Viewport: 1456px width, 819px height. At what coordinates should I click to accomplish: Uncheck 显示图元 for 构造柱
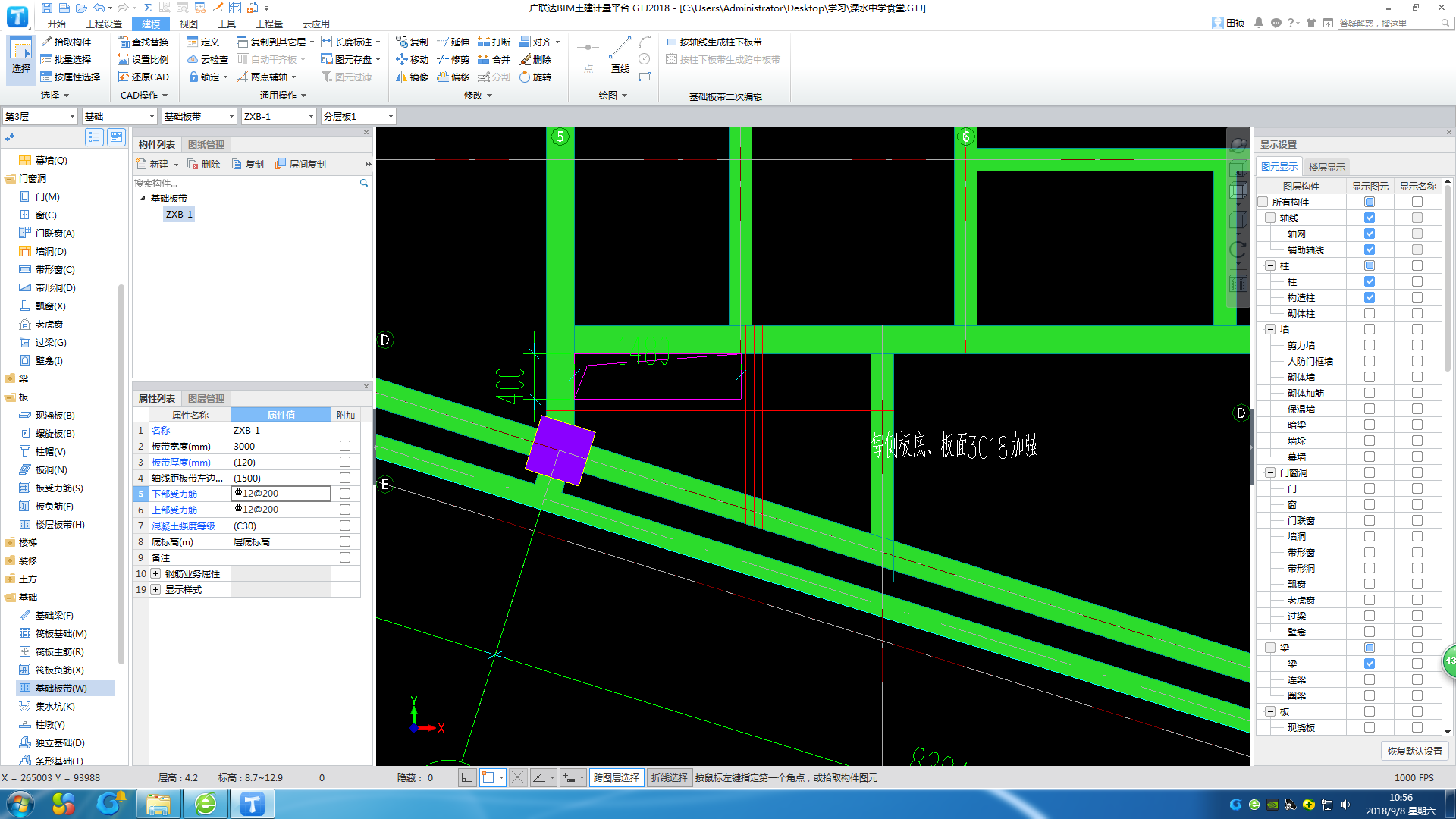(1370, 297)
